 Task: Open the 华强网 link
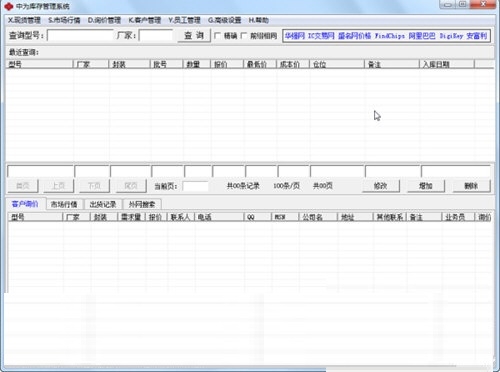(295, 36)
